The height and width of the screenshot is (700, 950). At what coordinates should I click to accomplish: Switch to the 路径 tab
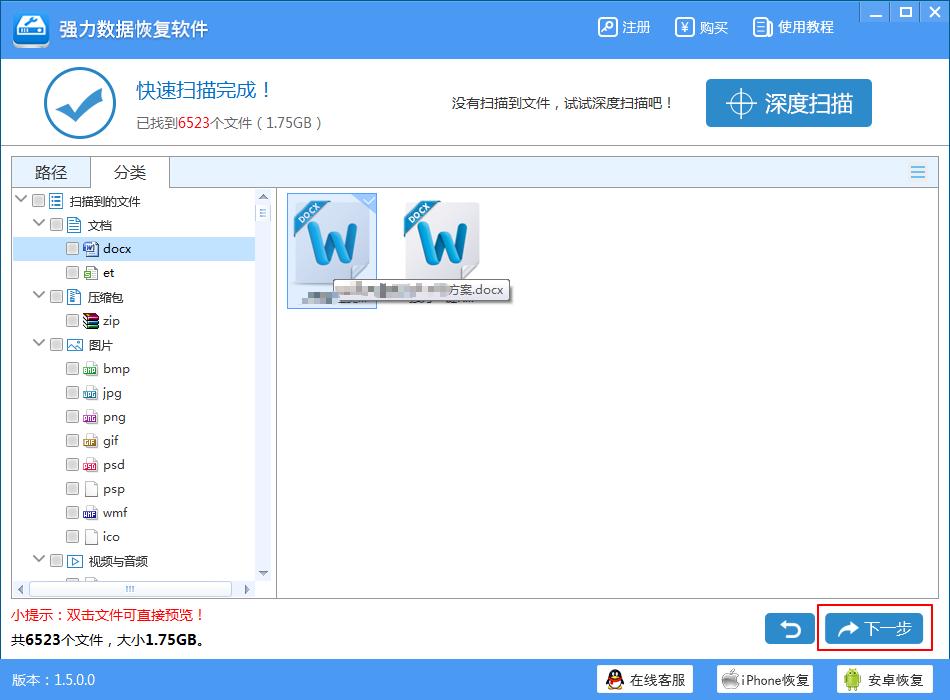point(50,172)
